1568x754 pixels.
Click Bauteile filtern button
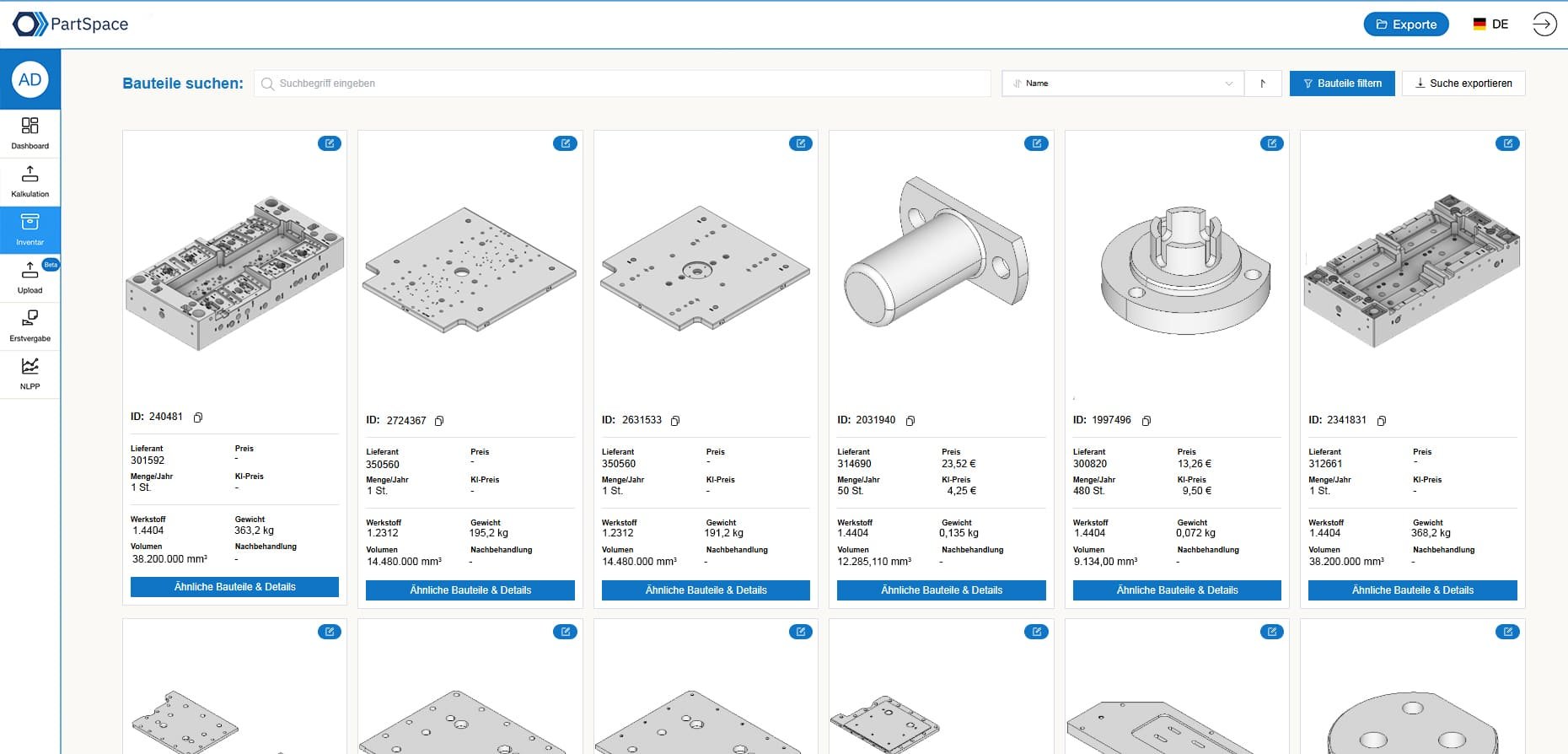coord(1342,83)
